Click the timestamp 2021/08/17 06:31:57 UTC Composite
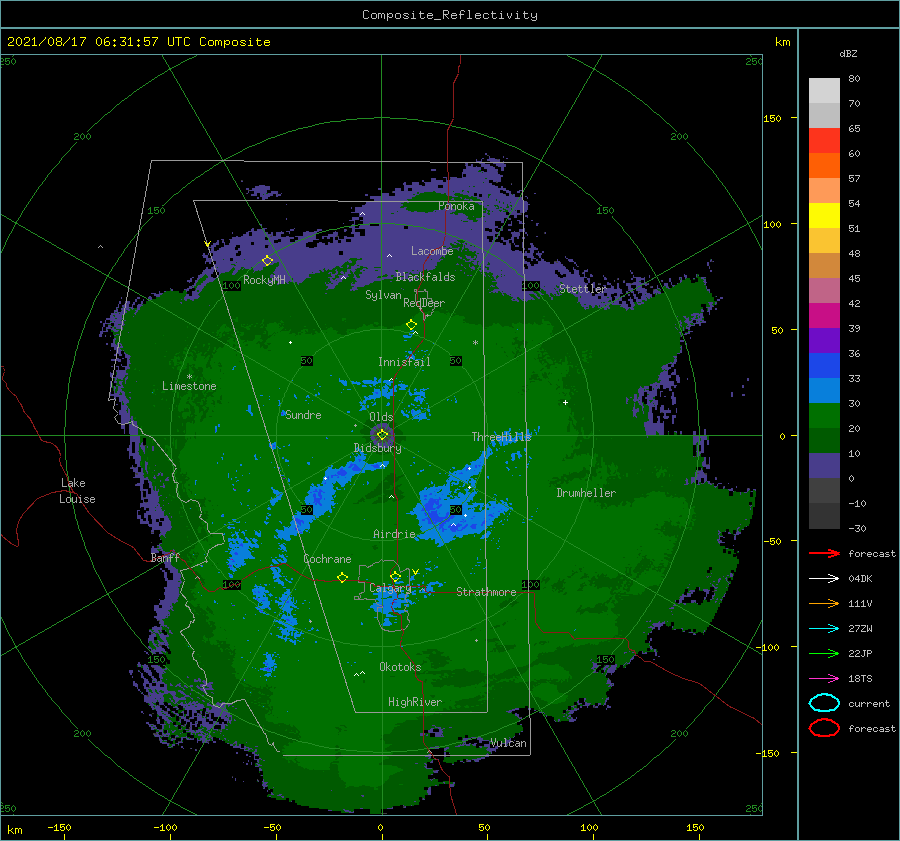The height and width of the screenshot is (841, 900). pos(138,42)
